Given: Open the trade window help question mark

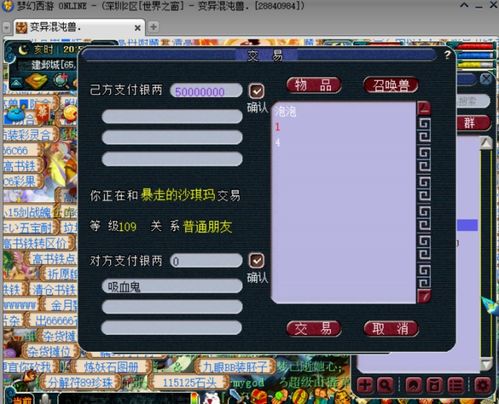Looking at the screenshot, I should [x=447, y=55].
